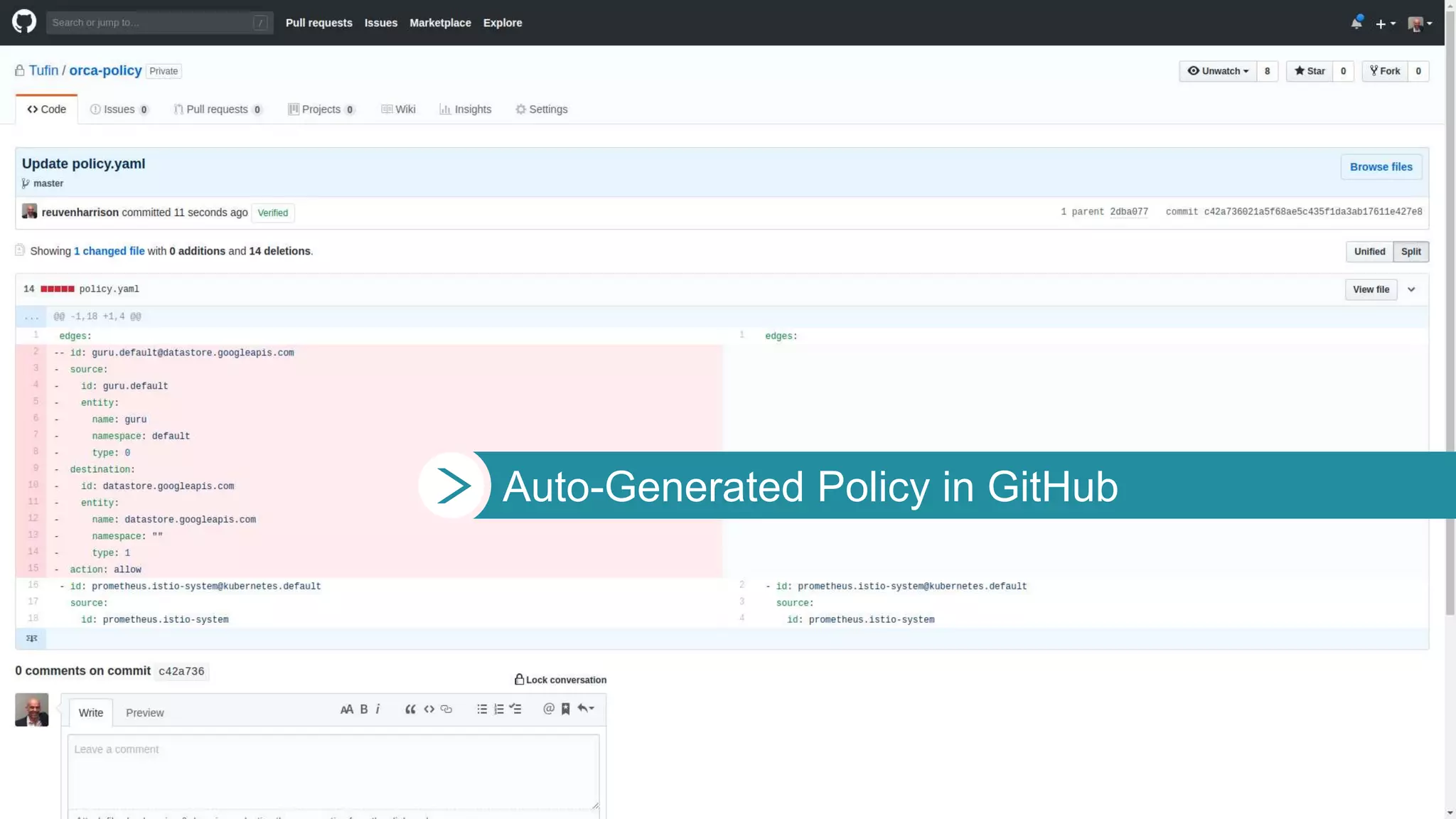Open Marketplace in the top navigation
1456x819 pixels.
tap(440, 23)
